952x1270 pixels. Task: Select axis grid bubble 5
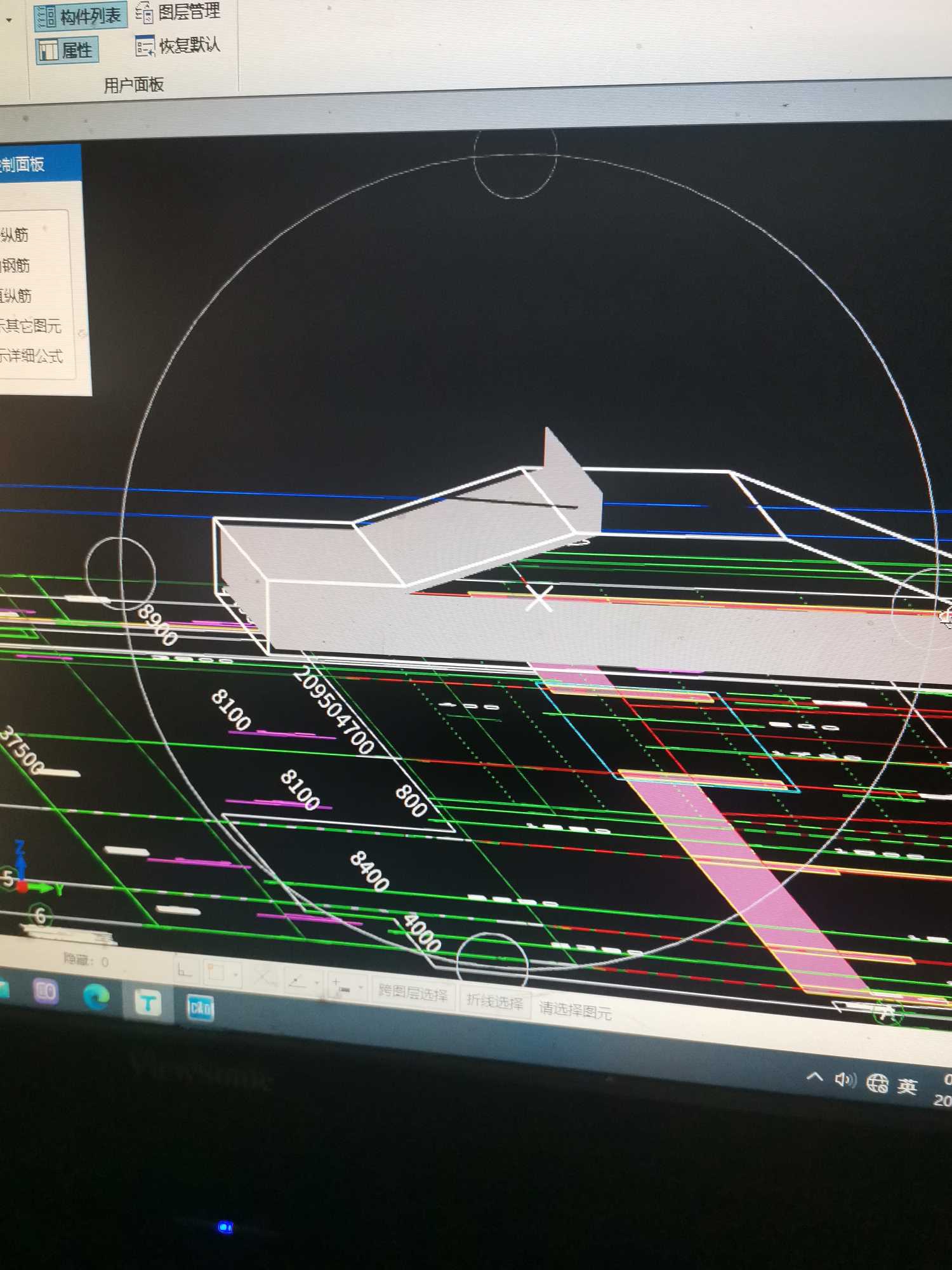click(x=8, y=878)
